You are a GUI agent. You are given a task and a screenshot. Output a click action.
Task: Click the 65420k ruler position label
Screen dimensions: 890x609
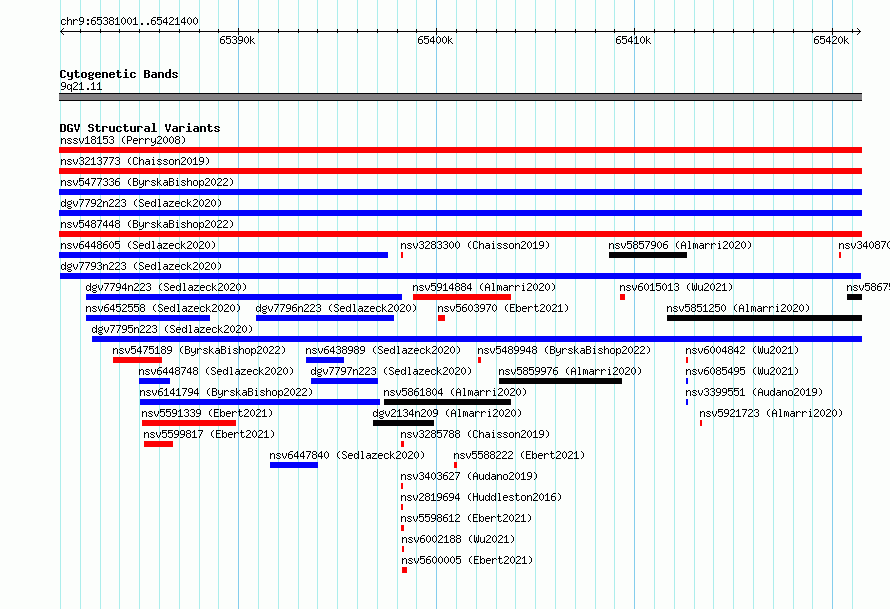[x=831, y=40]
